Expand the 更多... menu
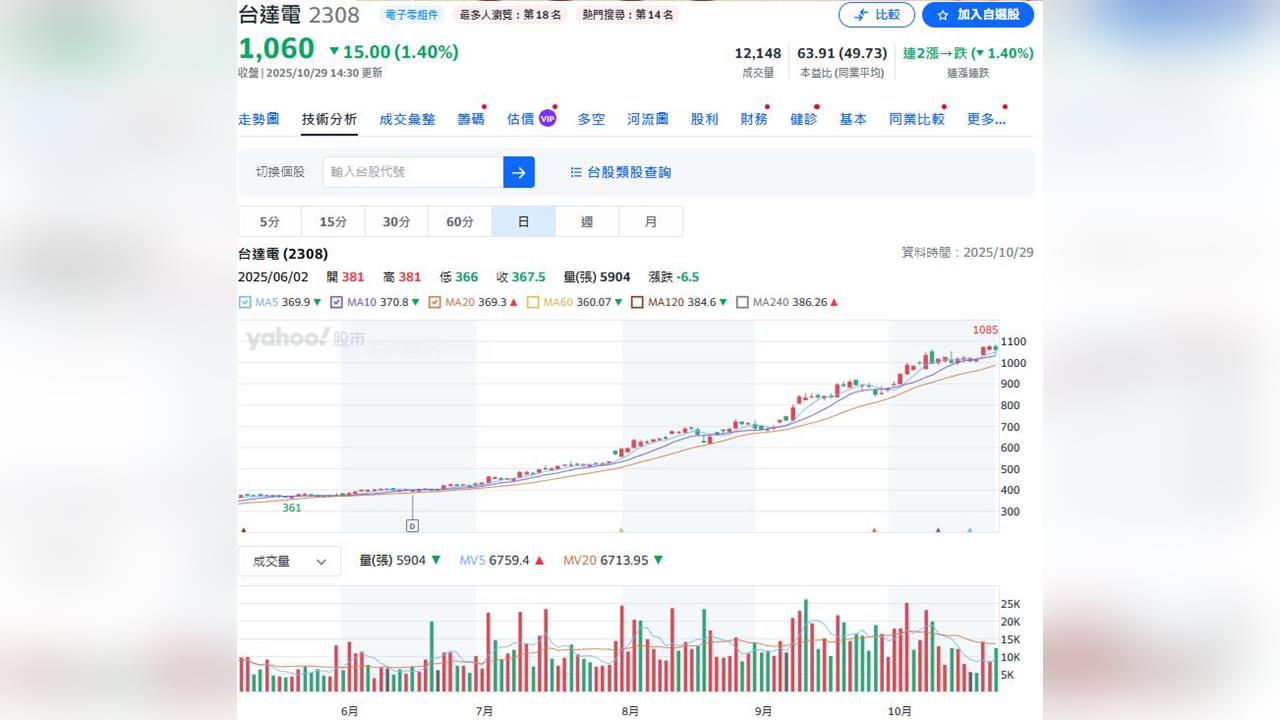Image resolution: width=1280 pixels, height=720 pixels. pos(985,118)
